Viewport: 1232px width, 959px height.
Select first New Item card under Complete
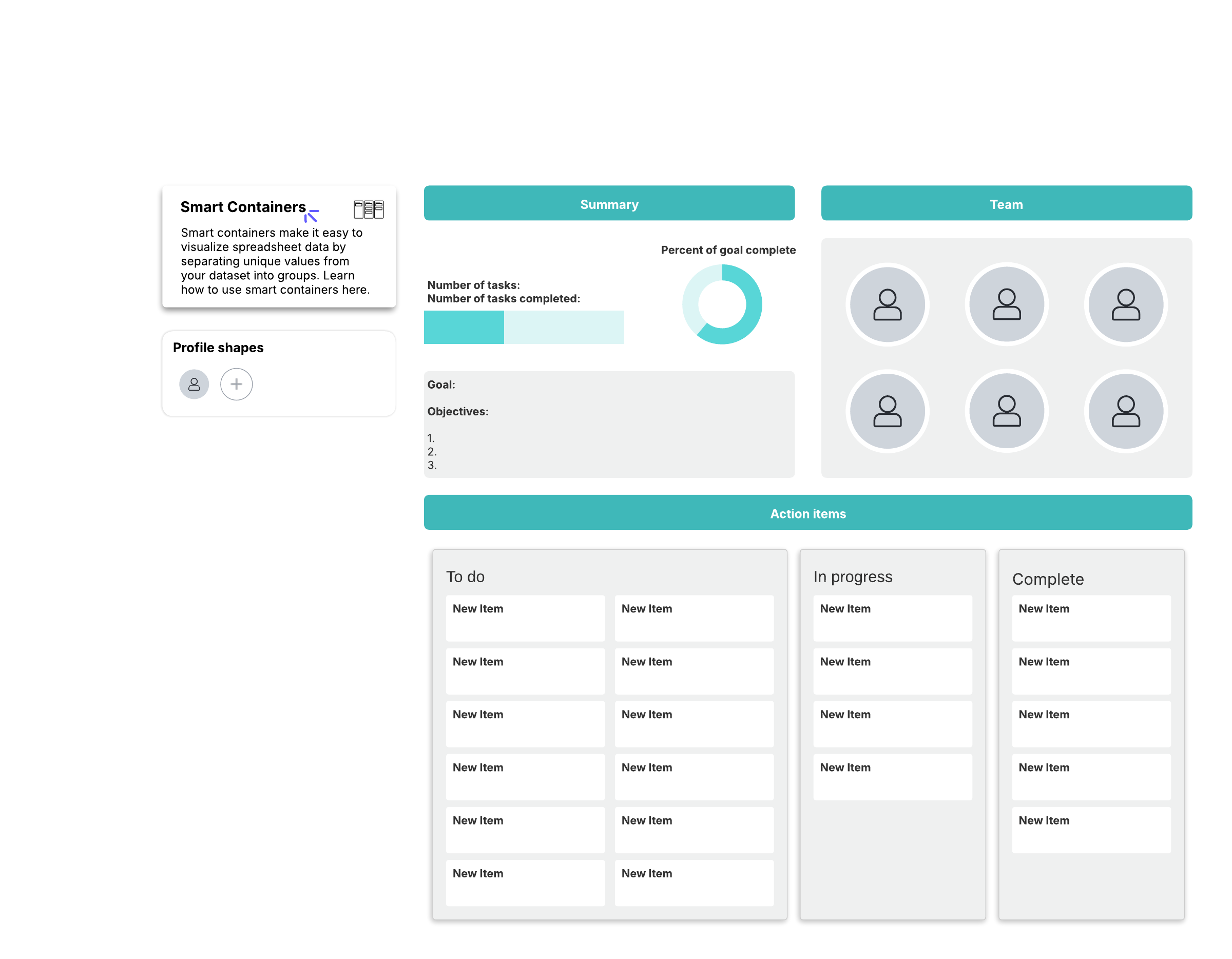pos(1091,618)
